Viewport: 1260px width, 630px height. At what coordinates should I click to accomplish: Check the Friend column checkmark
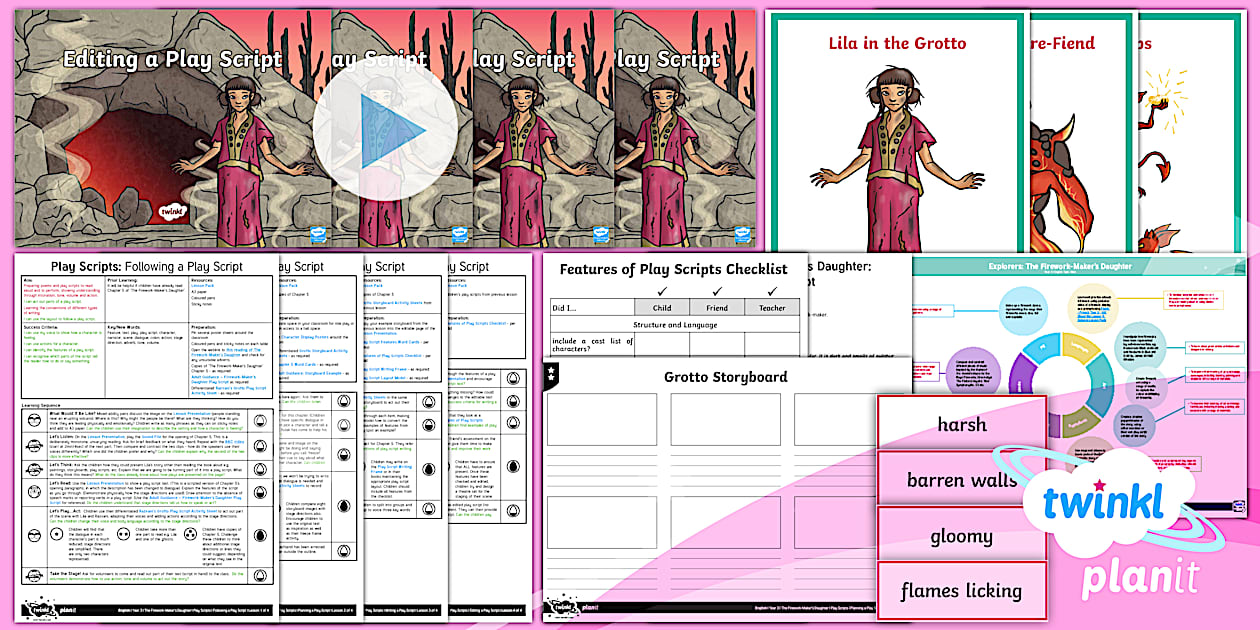click(x=716, y=292)
